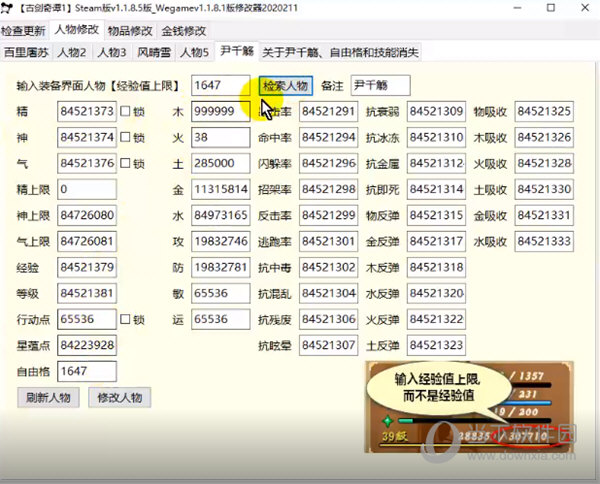Select the 尹千觞 character tab
The width and height of the screenshot is (600, 484).
[x=237, y=51]
